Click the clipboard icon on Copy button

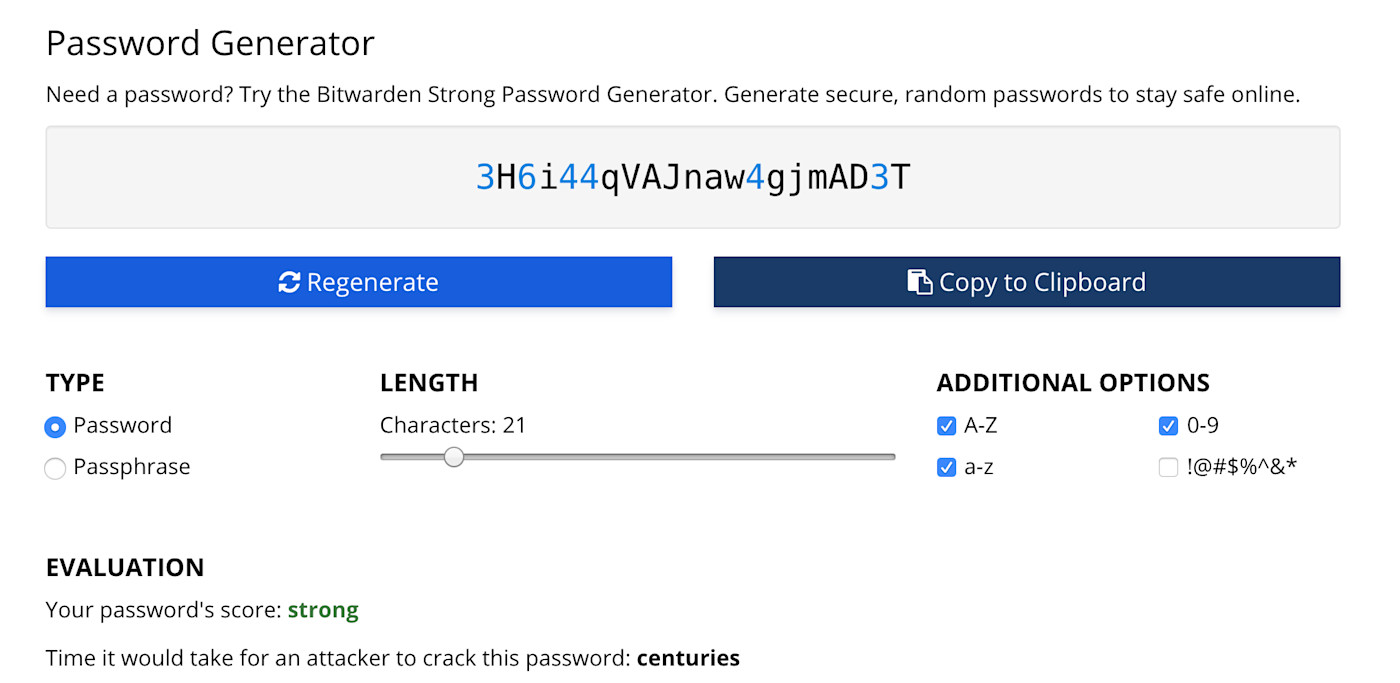click(x=921, y=281)
